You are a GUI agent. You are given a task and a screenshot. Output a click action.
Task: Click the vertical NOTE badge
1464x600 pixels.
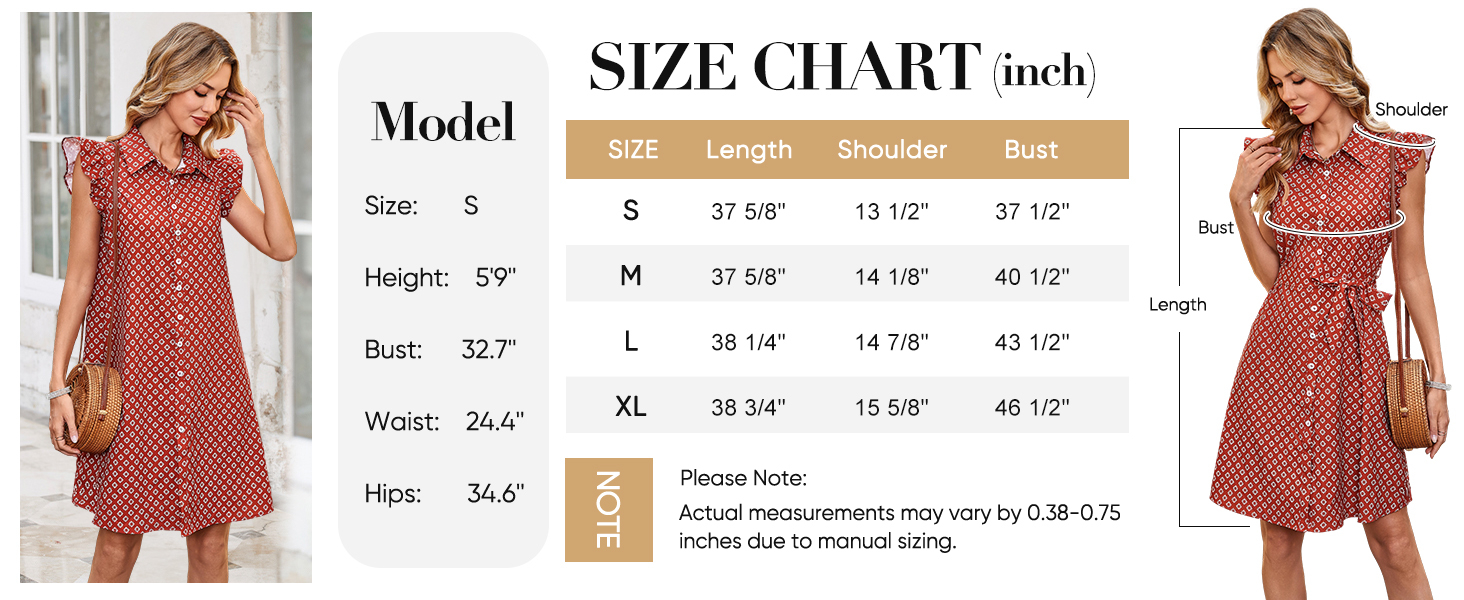point(609,510)
